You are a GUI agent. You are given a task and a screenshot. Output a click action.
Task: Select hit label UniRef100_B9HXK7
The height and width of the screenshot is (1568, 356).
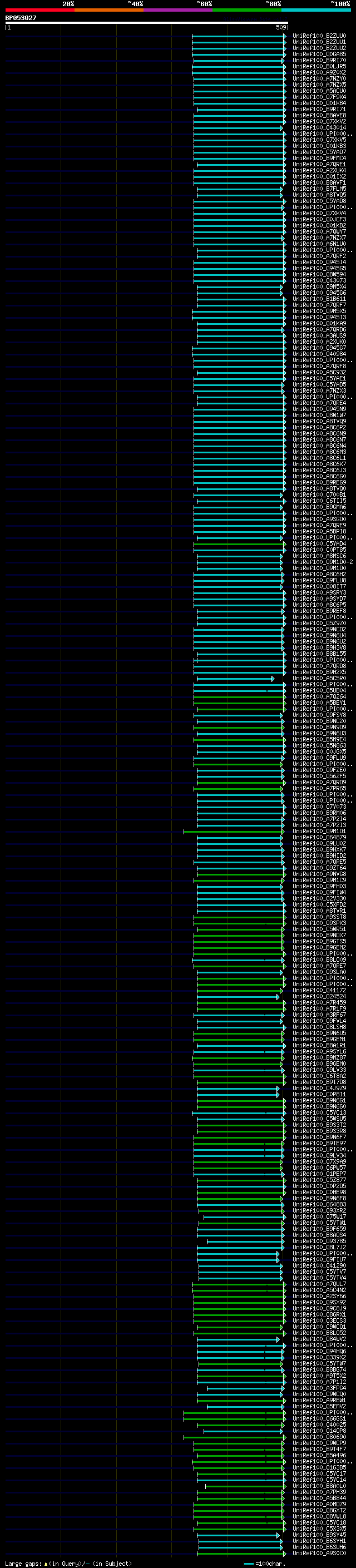click(319, 850)
